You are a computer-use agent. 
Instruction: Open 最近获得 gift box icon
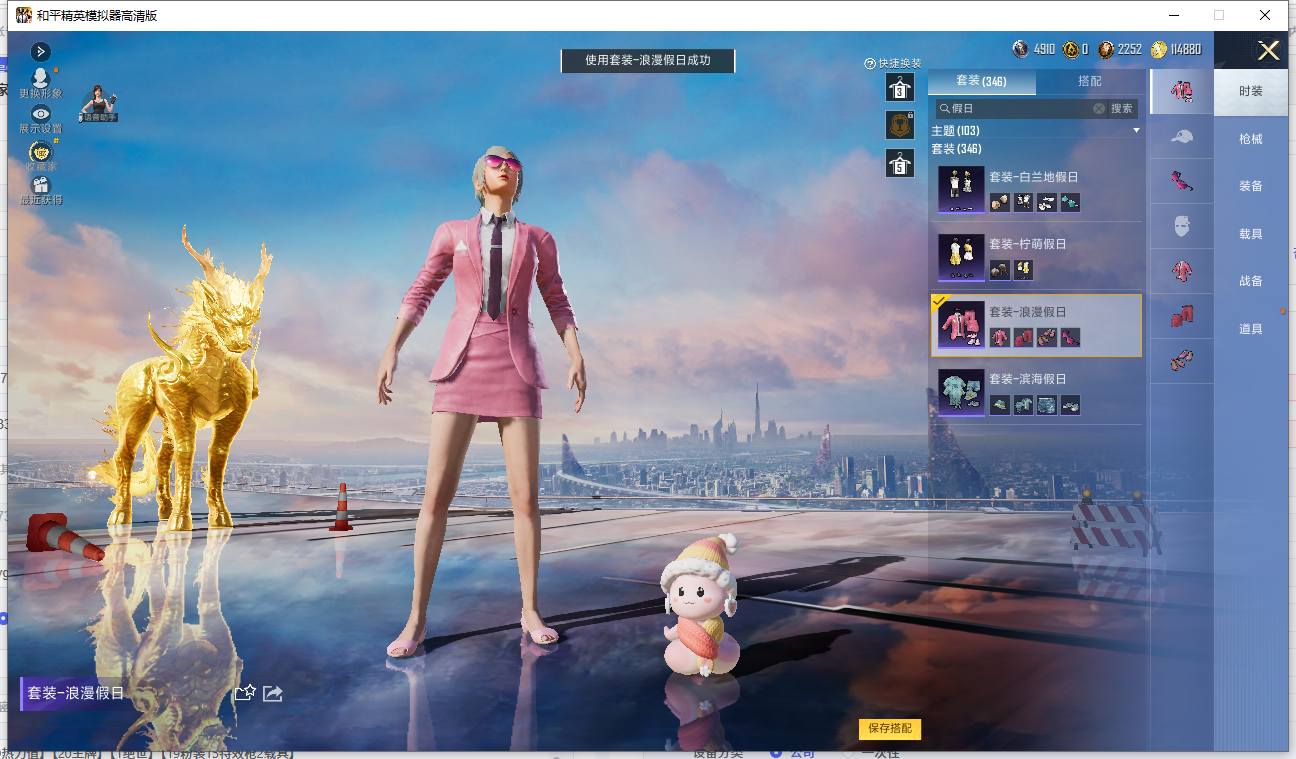click(41, 185)
